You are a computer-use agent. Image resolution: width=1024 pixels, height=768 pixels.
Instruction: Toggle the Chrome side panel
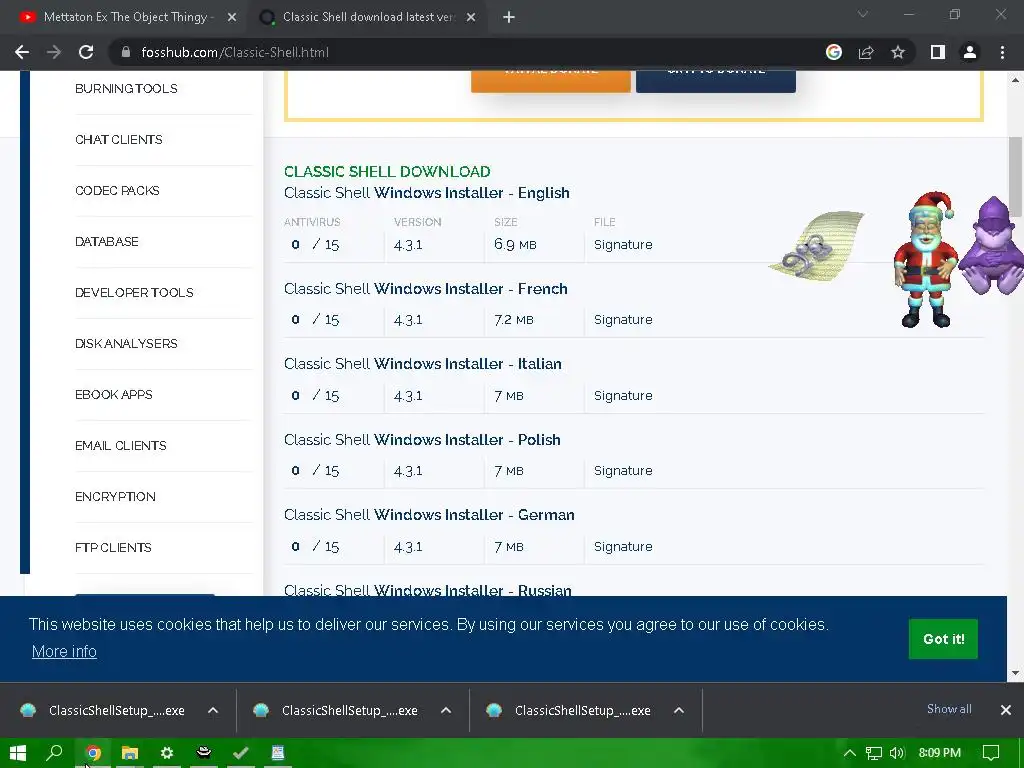(938, 52)
